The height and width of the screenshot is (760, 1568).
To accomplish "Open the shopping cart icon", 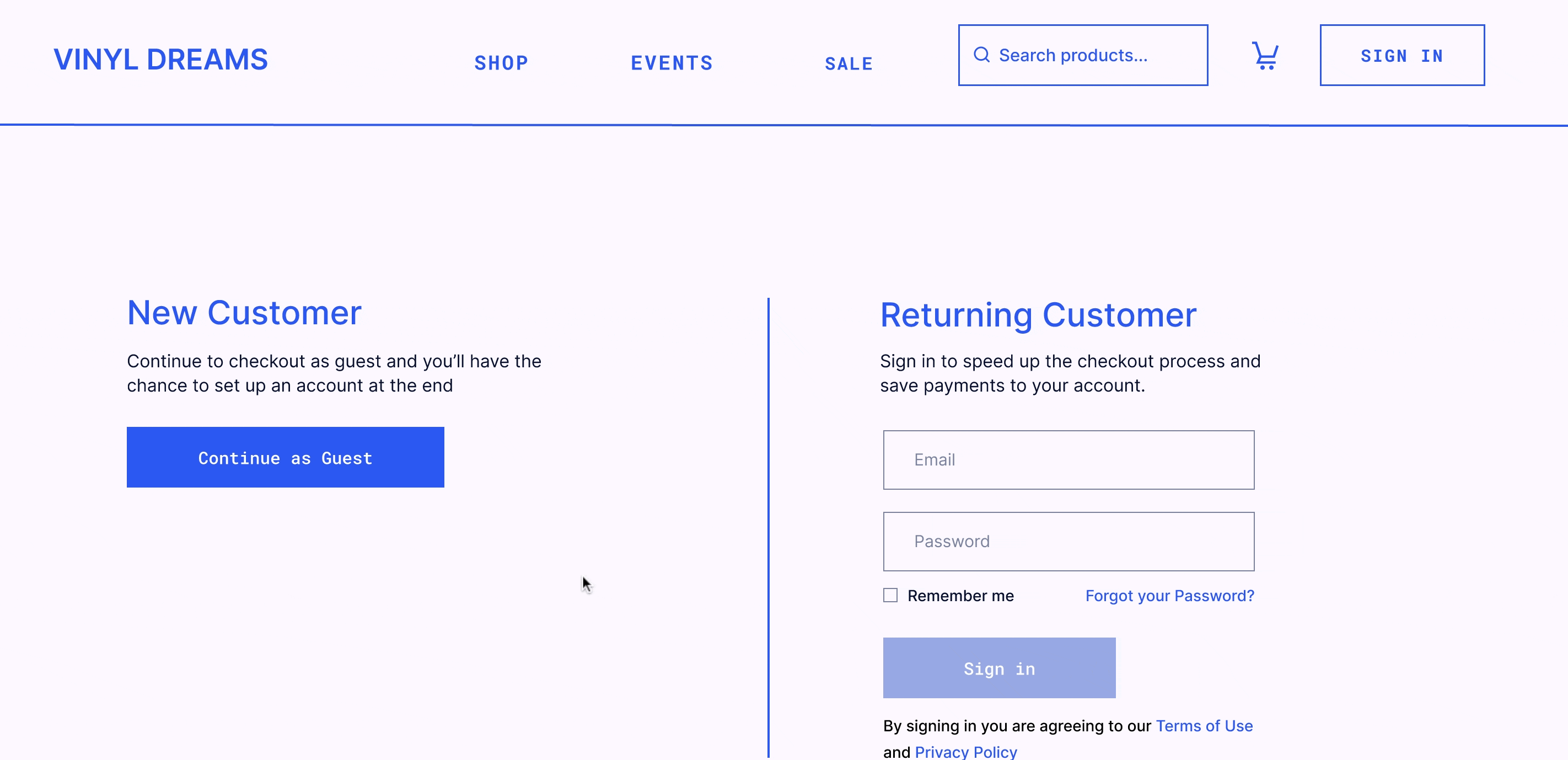I will (x=1265, y=55).
